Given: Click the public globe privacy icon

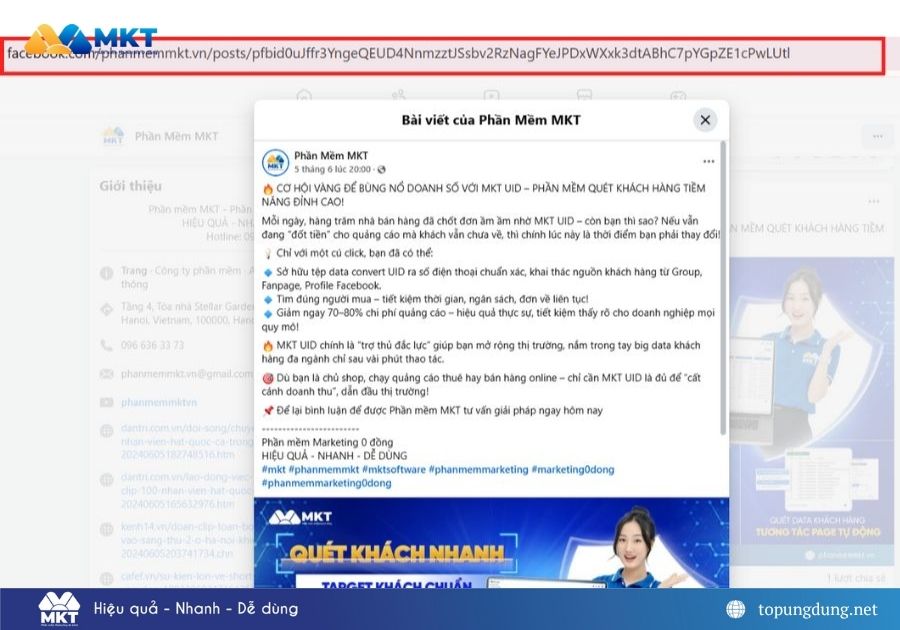Looking at the screenshot, I should pos(382,169).
